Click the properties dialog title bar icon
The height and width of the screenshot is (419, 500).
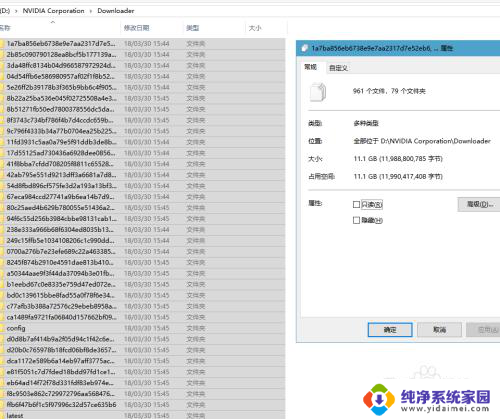point(304,48)
